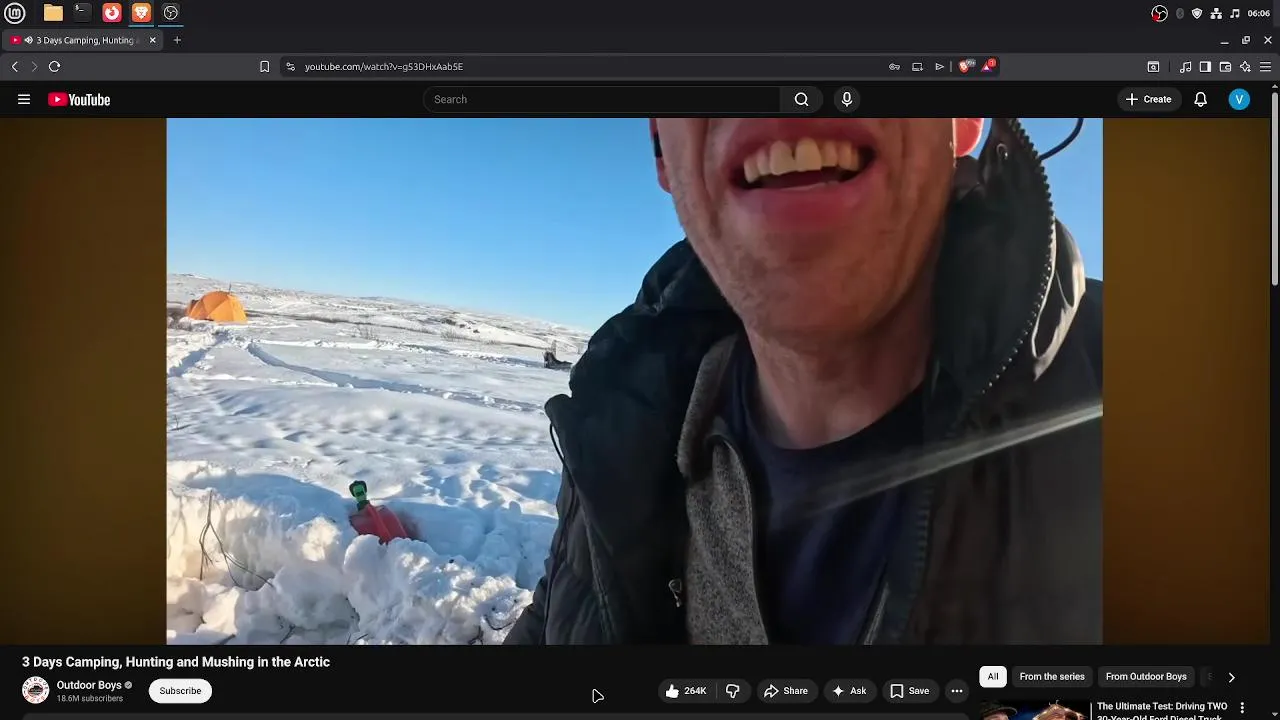Viewport: 1280px width, 720px height.
Task: Click the Ask button
Action: (x=848, y=691)
